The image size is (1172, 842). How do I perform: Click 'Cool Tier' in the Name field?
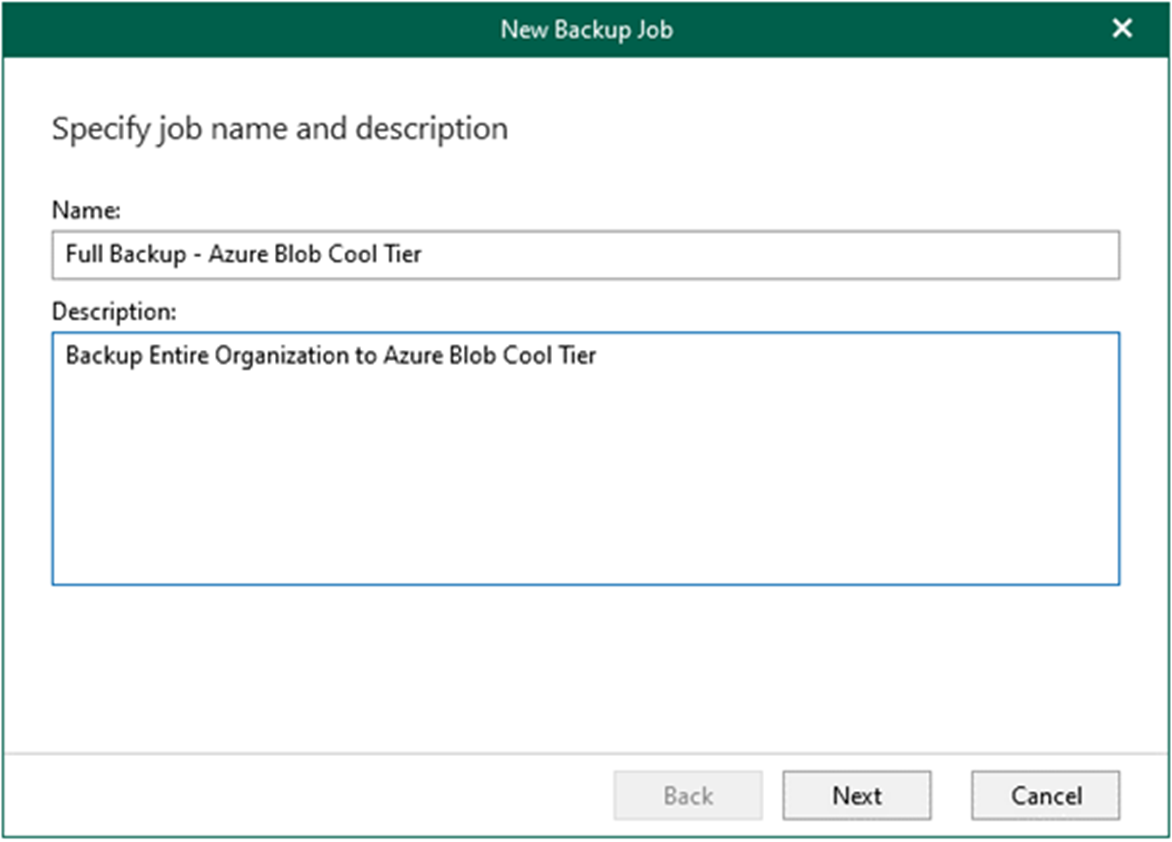click(x=372, y=255)
